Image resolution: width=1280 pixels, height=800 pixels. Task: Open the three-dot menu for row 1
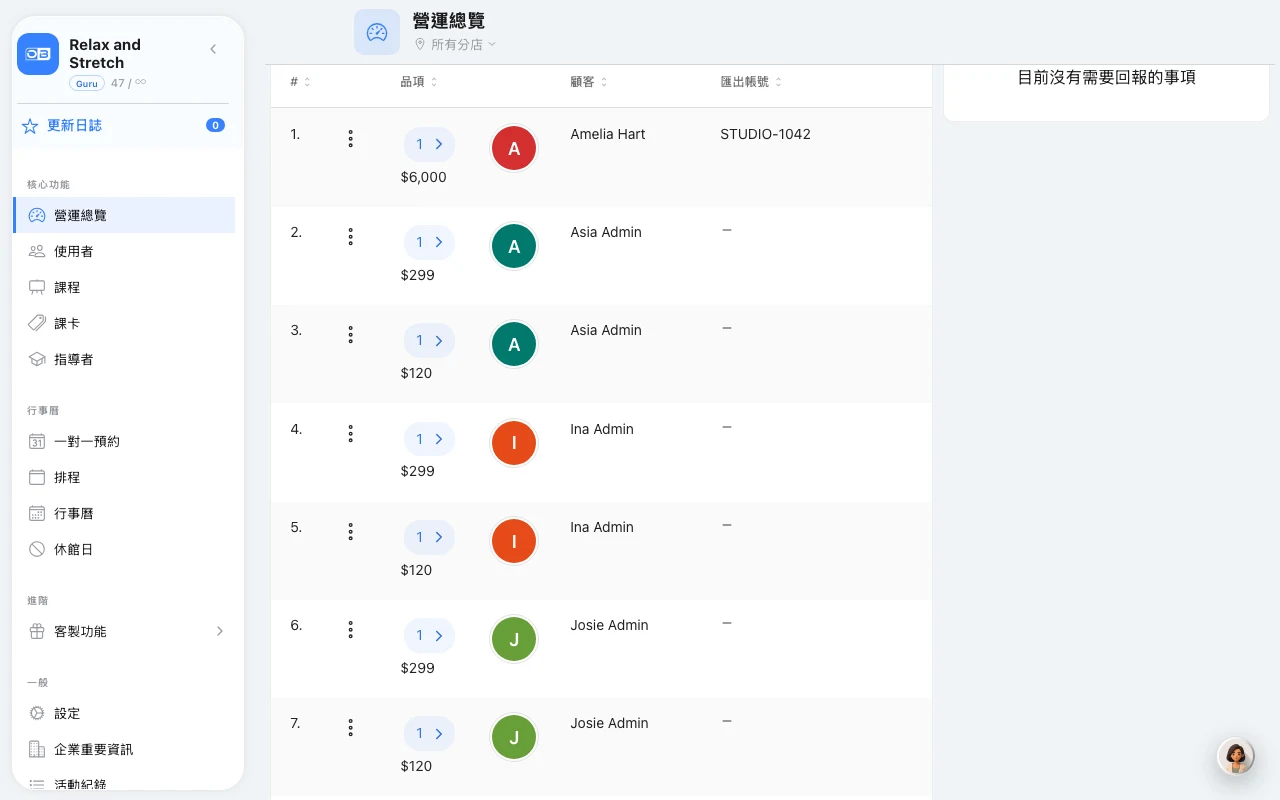coord(350,139)
